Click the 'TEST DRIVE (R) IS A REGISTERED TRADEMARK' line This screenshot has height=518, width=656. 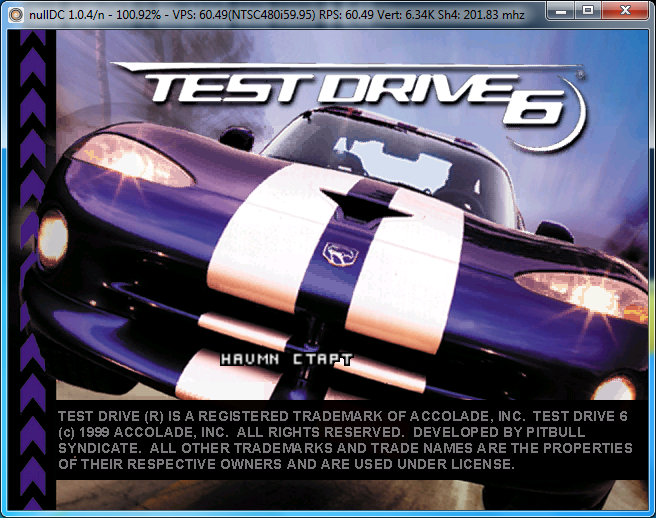[x=343, y=416]
